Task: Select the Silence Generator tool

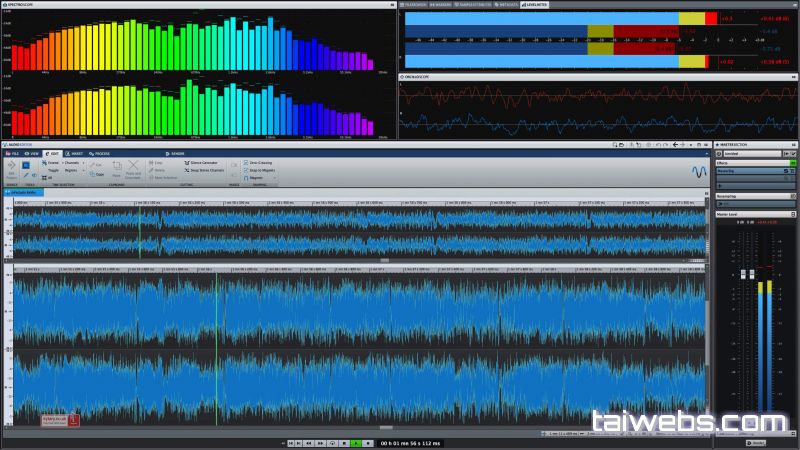Action: click(x=204, y=162)
